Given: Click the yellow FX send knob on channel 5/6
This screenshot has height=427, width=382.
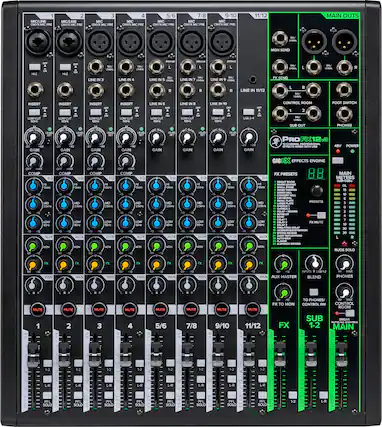Looking at the screenshot, I should (x=155, y=265).
